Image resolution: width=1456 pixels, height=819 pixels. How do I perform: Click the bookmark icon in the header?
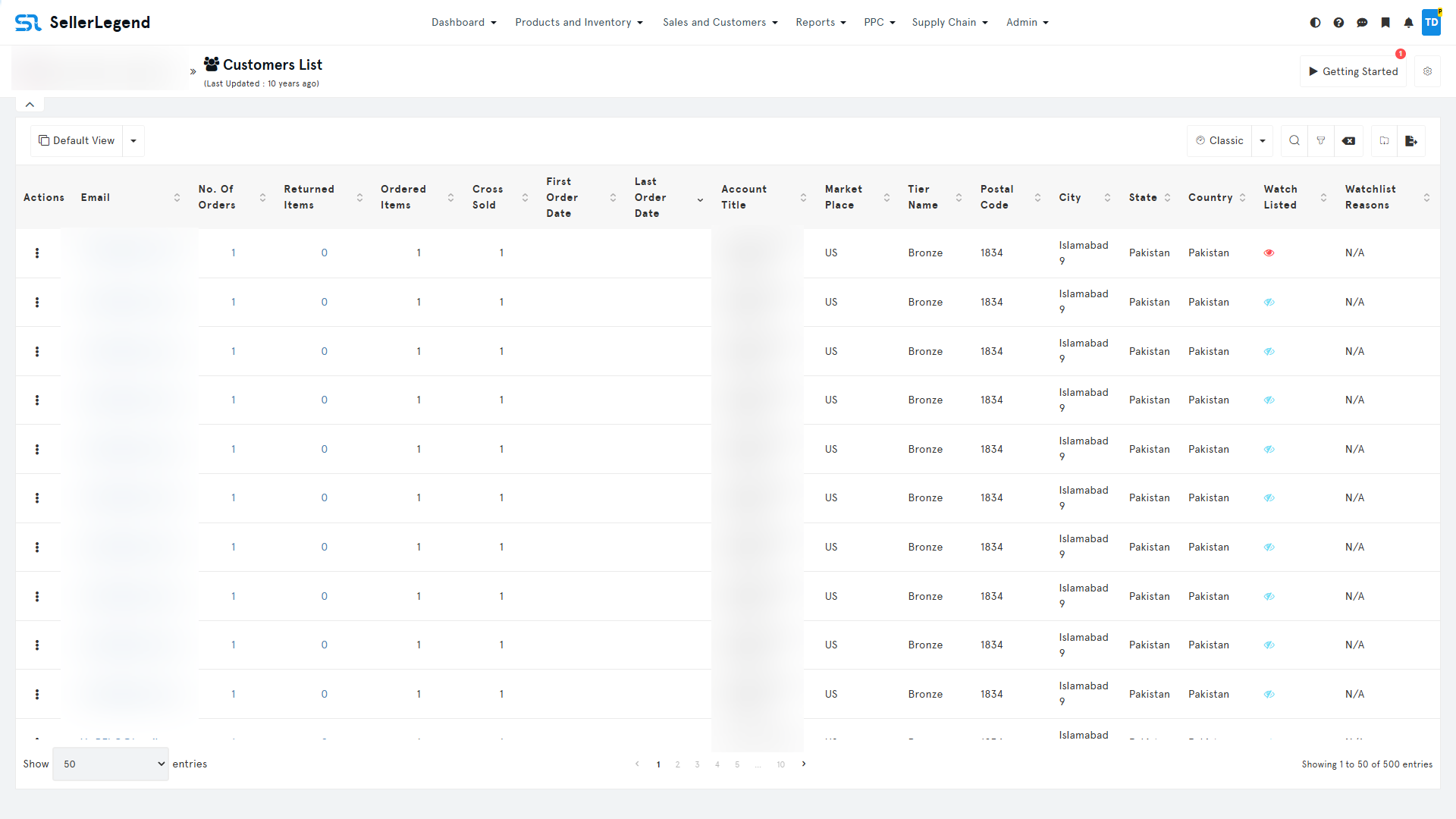[x=1386, y=23]
